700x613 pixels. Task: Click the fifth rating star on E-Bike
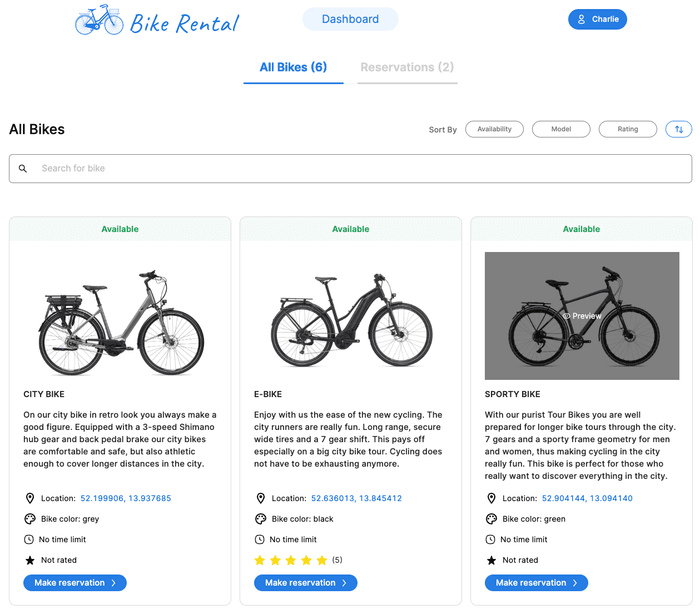point(322,560)
